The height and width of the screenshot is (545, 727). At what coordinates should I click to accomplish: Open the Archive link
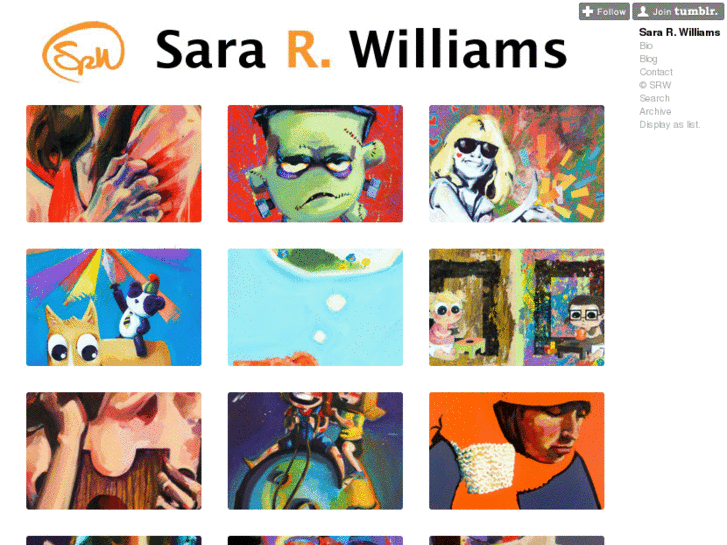coord(655,111)
